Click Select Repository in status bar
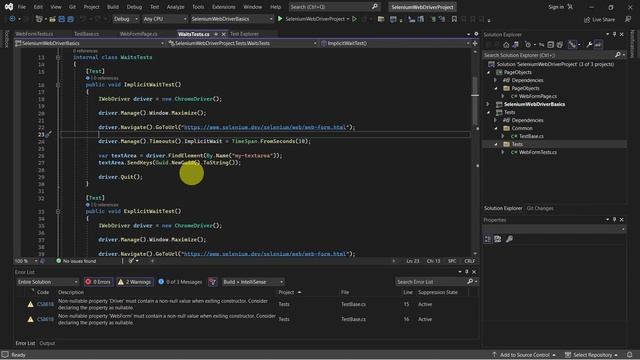 point(592,355)
